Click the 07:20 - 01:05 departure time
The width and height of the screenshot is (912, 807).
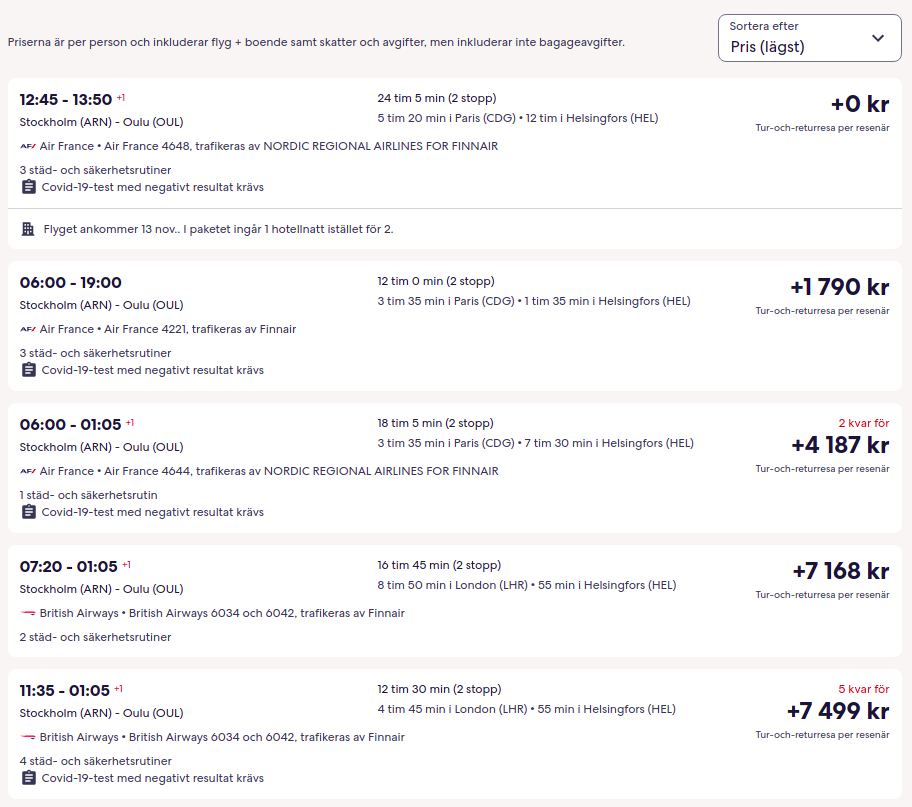pyautogui.click(x=68, y=567)
